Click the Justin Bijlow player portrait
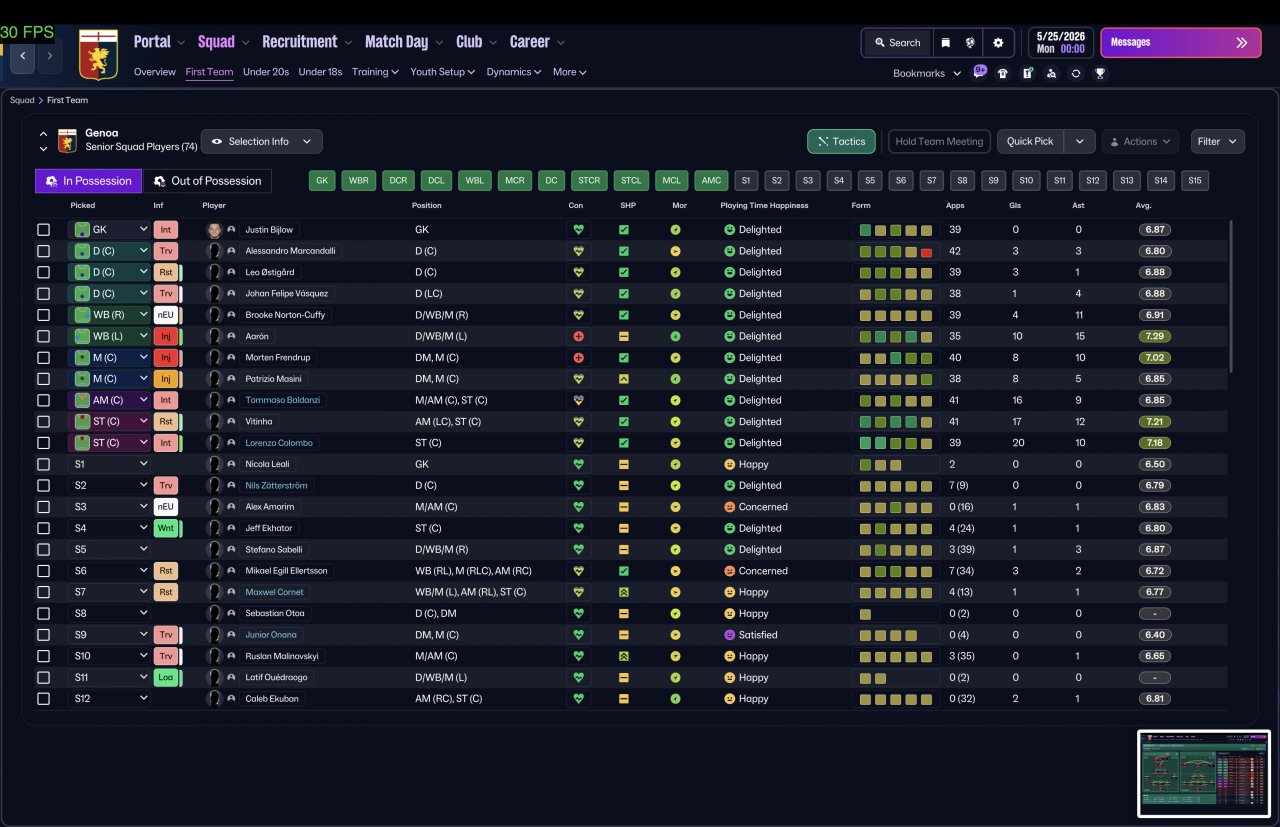This screenshot has width=1280, height=827. (x=214, y=229)
